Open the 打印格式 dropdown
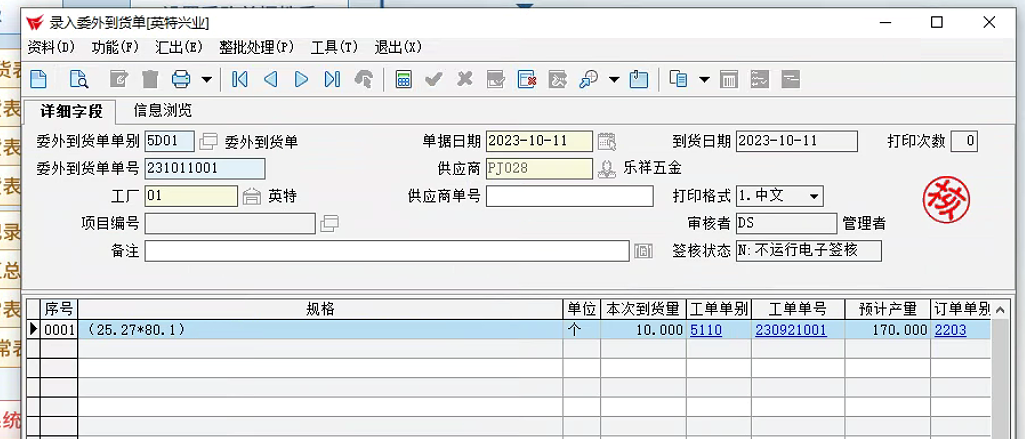The height and width of the screenshot is (439, 1025). pos(814,196)
